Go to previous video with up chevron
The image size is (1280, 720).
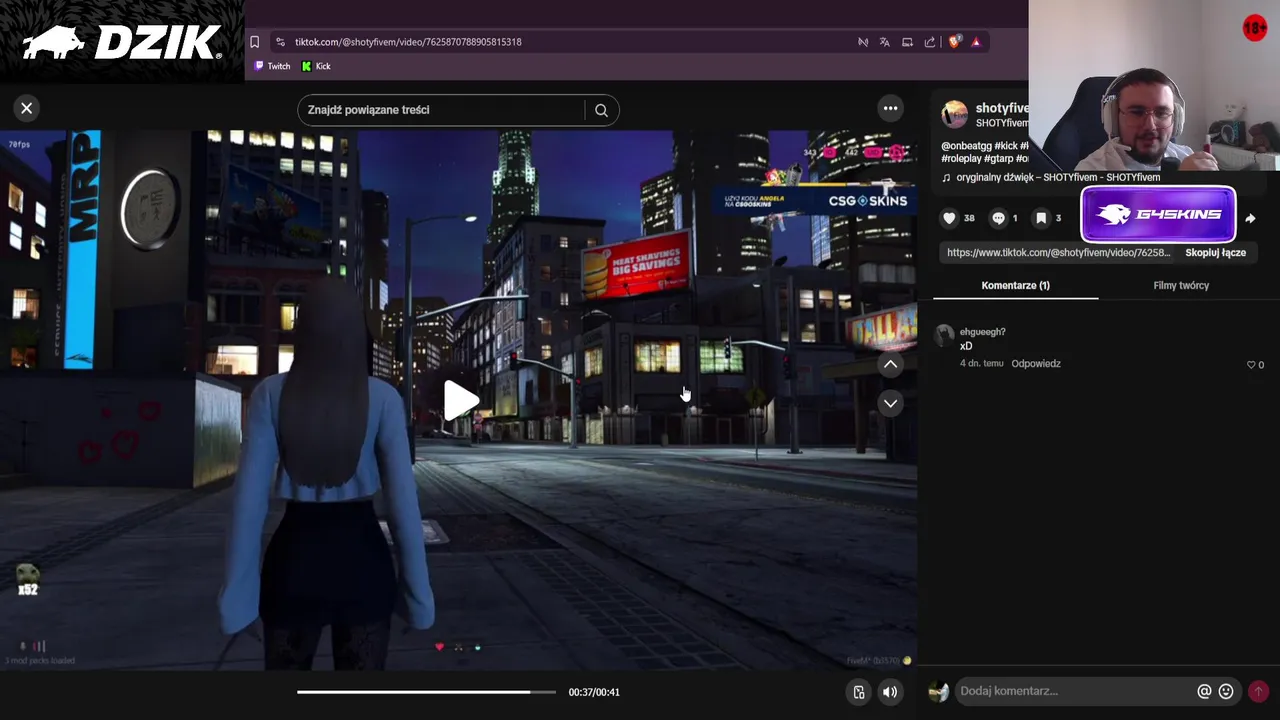[890, 365]
